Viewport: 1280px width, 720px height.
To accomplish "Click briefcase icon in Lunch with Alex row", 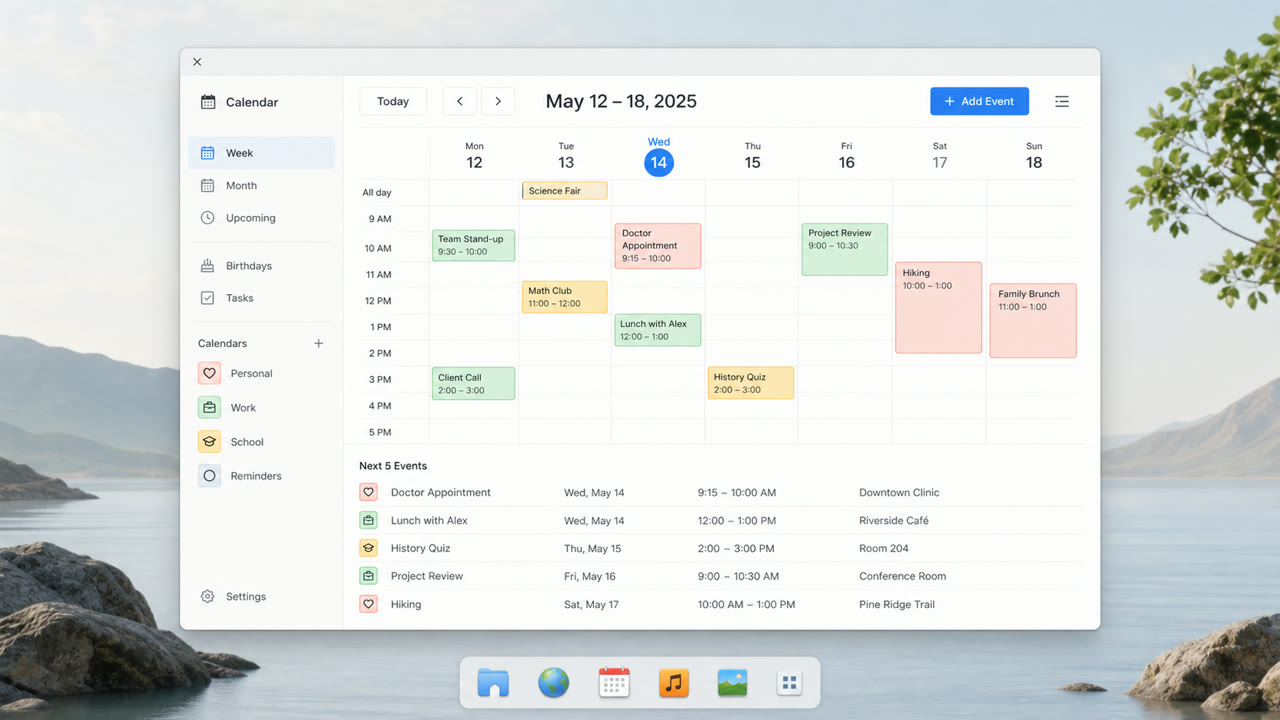I will point(368,520).
